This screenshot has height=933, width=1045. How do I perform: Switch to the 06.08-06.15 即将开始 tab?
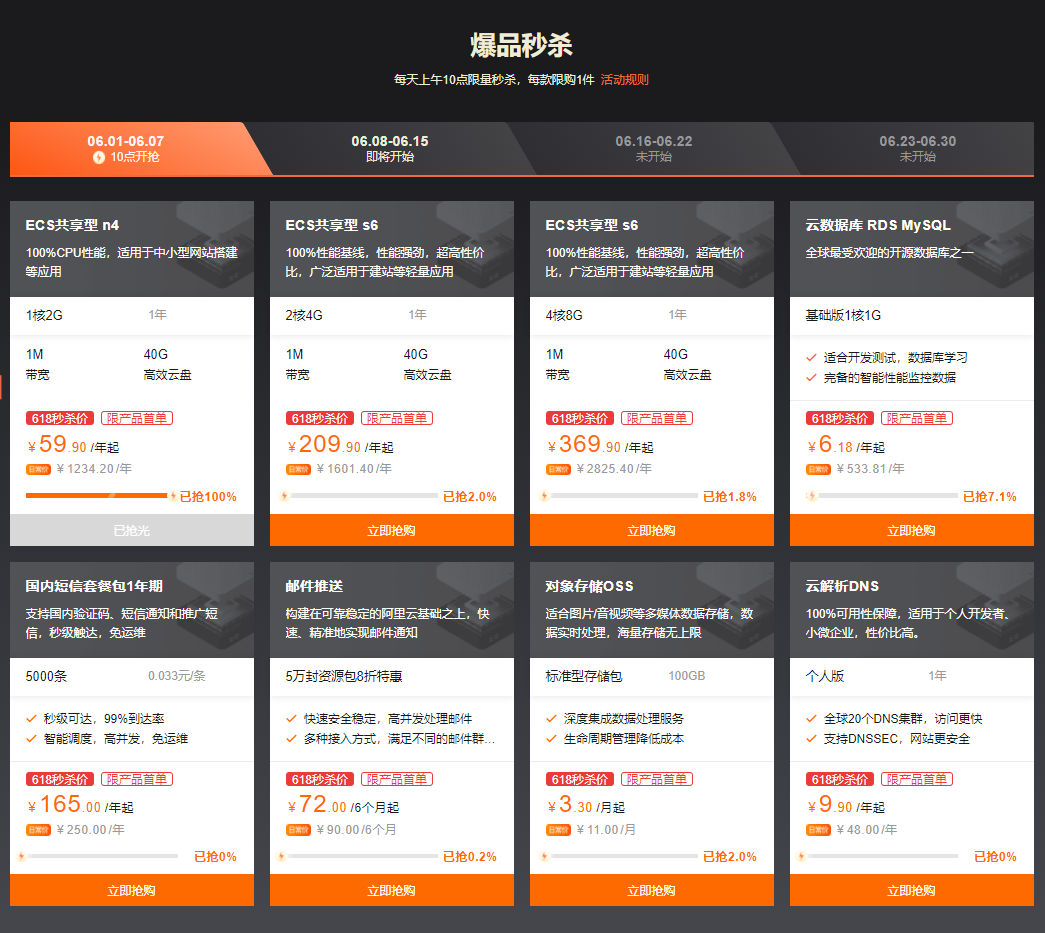390,149
